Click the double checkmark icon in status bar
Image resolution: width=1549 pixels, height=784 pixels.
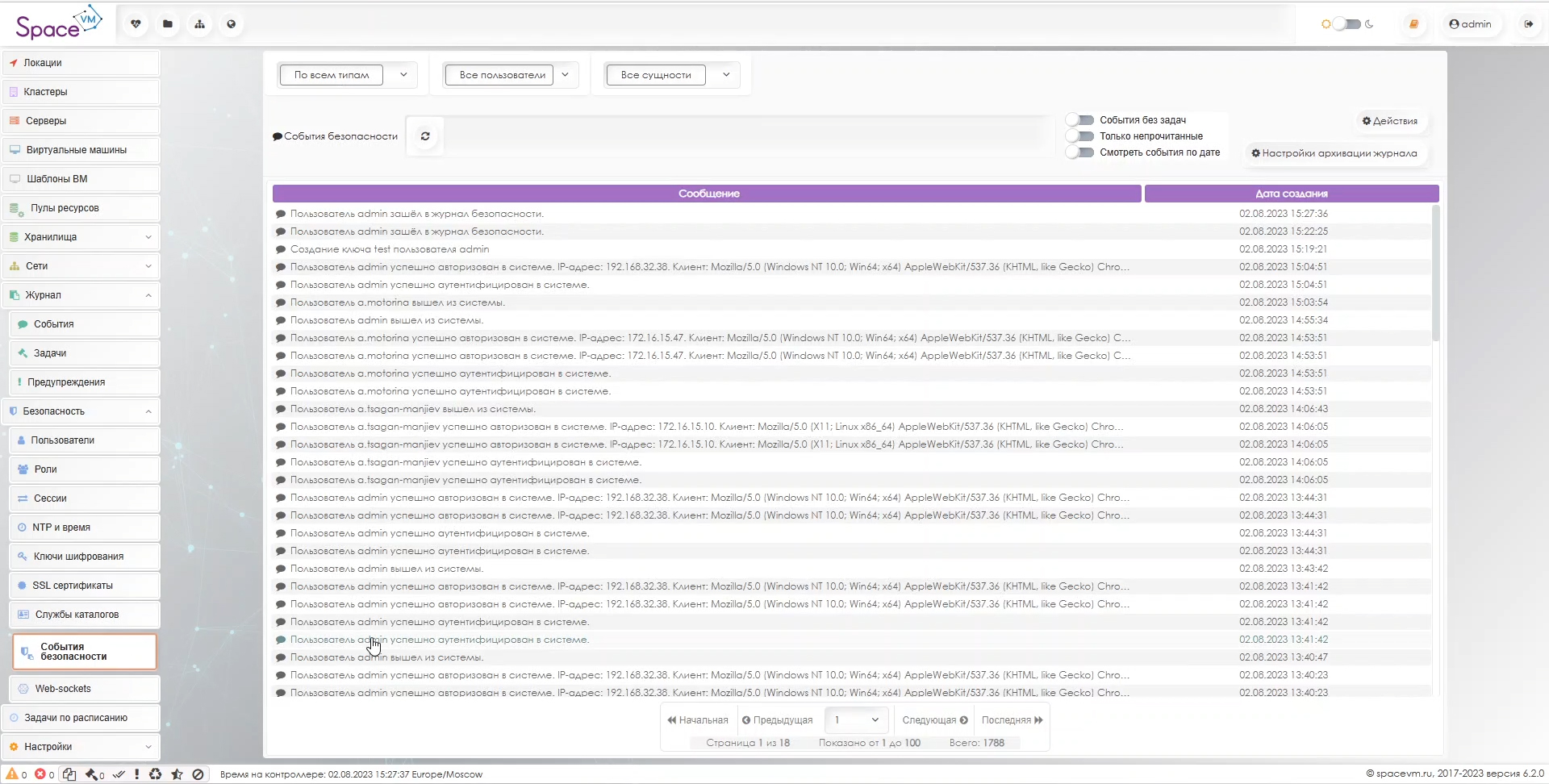(119, 774)
